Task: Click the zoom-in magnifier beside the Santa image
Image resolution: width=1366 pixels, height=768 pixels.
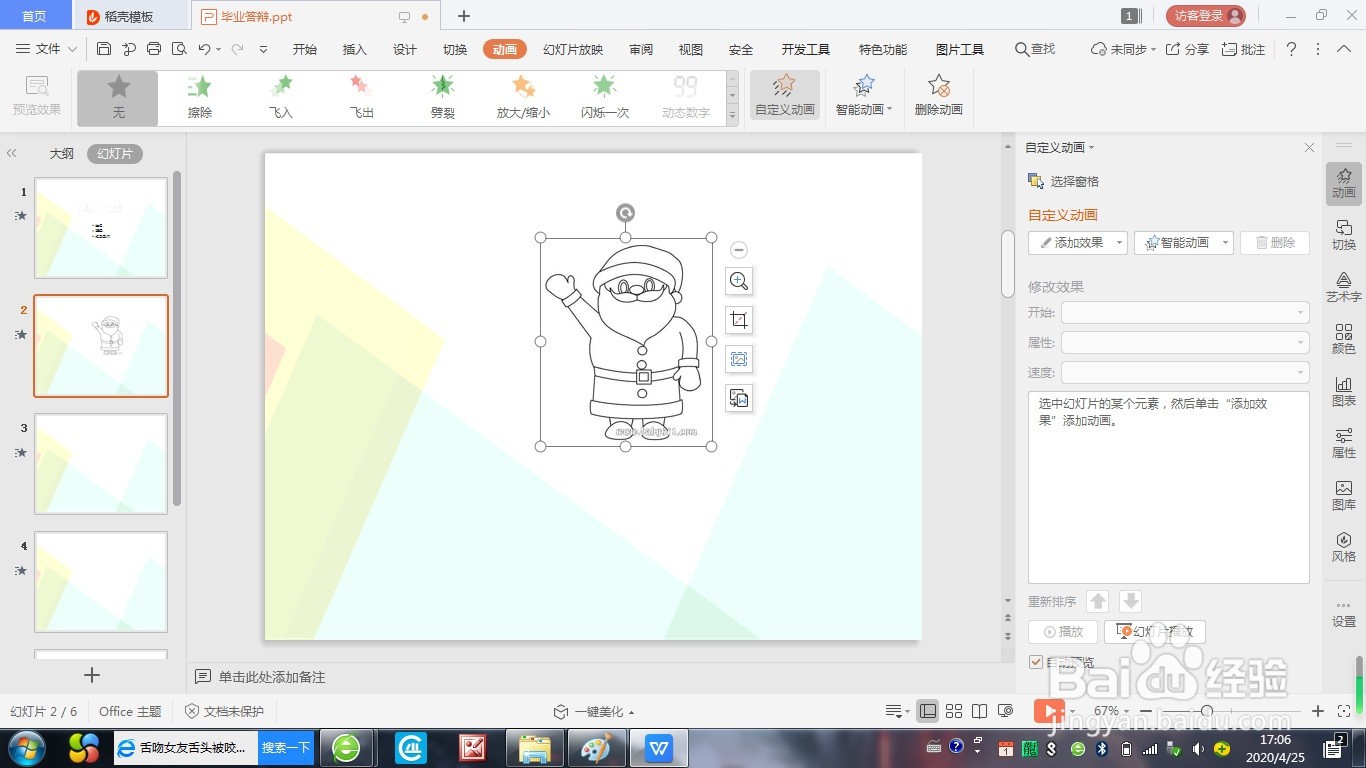Action: tap(738, 281)
